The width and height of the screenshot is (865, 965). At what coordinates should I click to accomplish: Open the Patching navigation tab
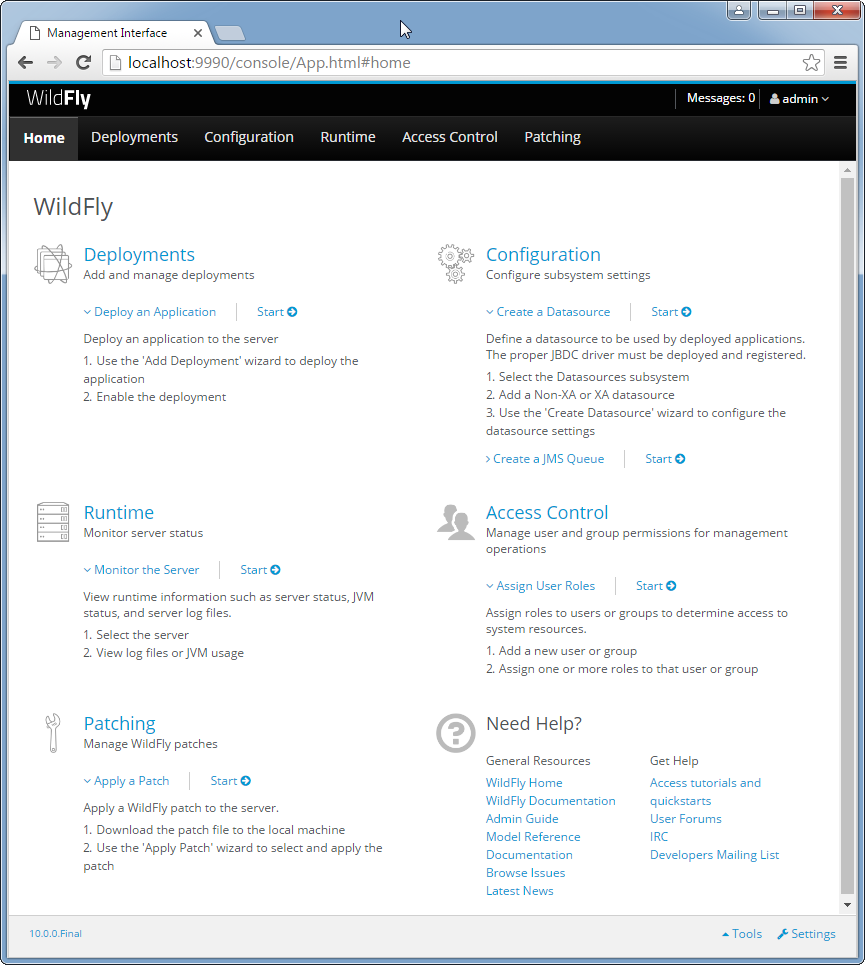(x=552, y=137)
